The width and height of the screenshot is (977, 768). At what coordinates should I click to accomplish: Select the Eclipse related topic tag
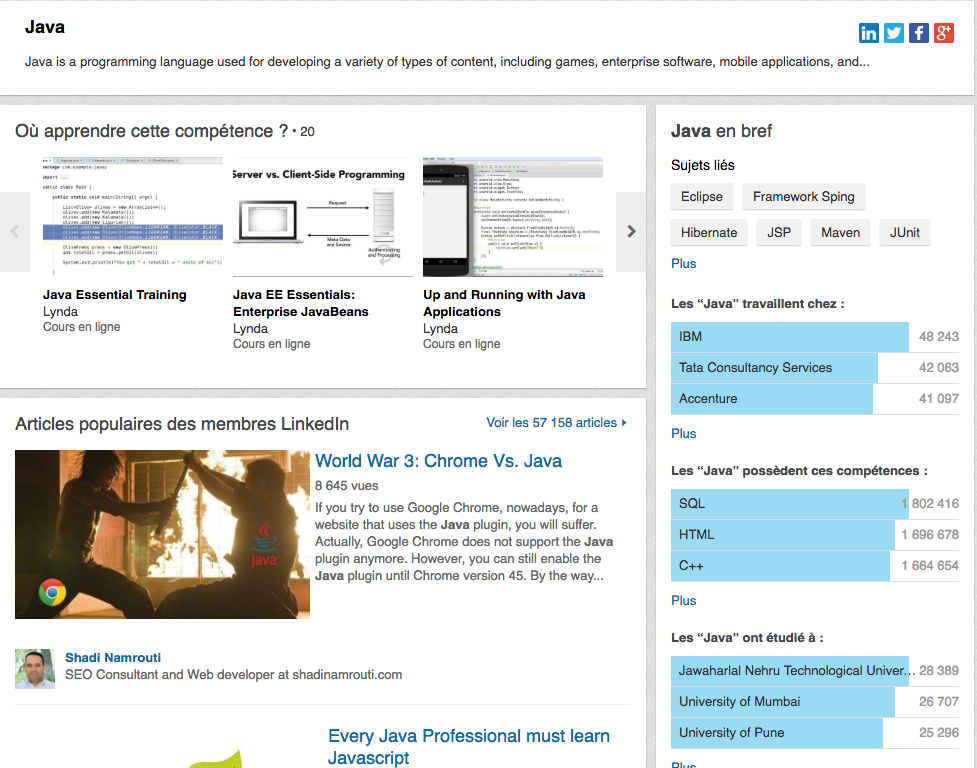click(702, 197)
